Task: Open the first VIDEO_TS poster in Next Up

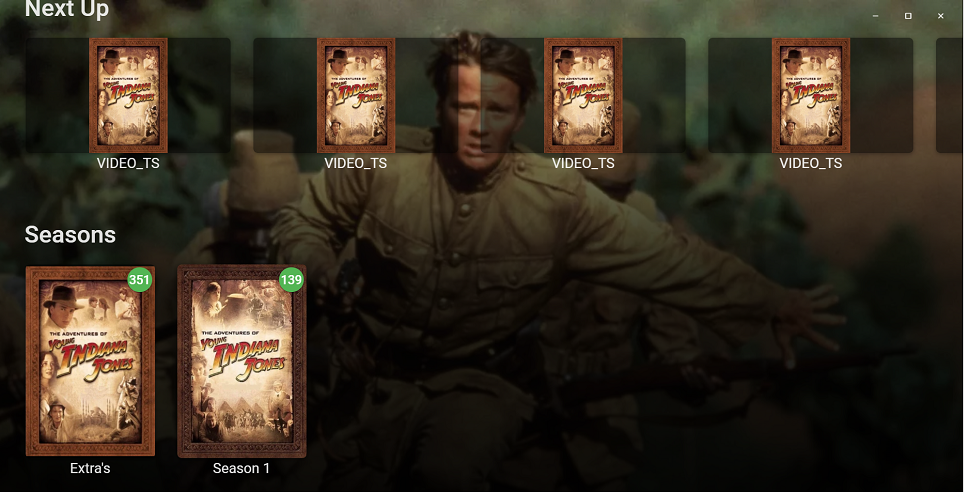Action: coord(128,95)
